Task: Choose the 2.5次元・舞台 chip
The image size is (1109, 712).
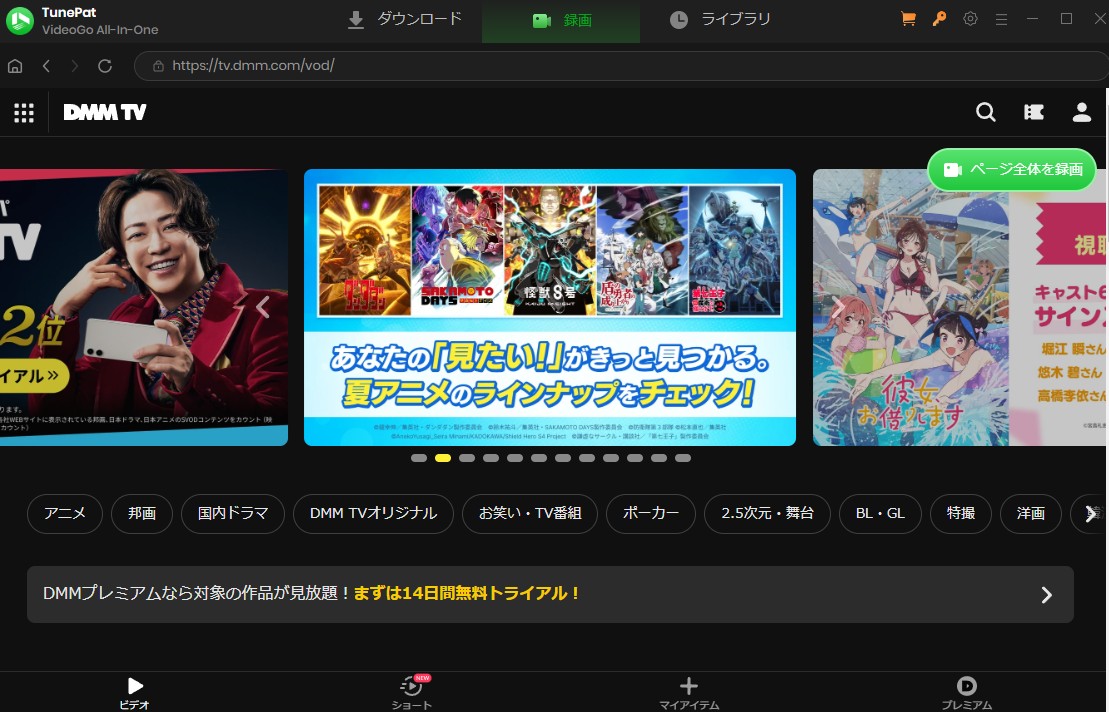Action: click(767, 513)
